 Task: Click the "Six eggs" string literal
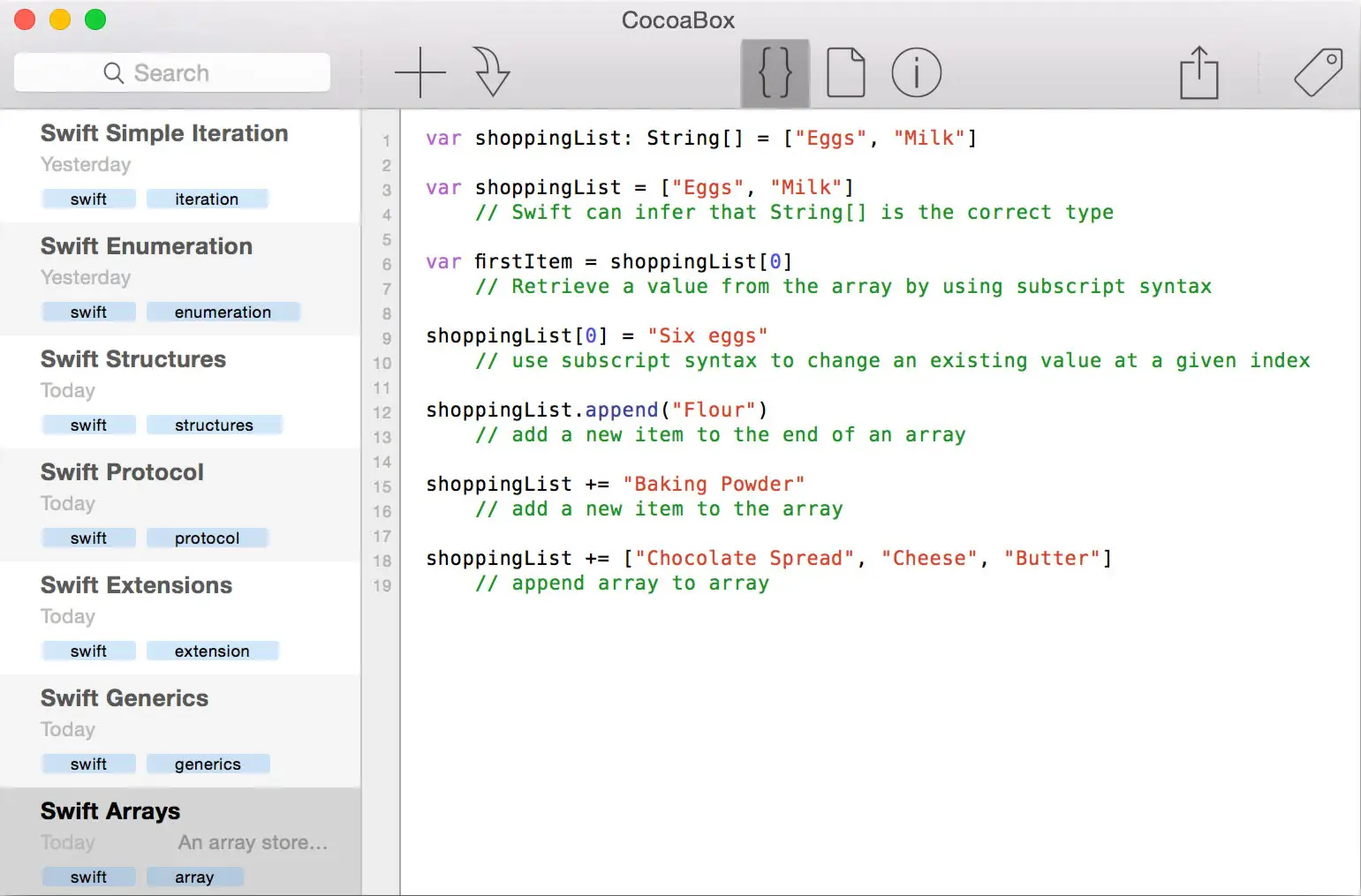pos(707,336)
